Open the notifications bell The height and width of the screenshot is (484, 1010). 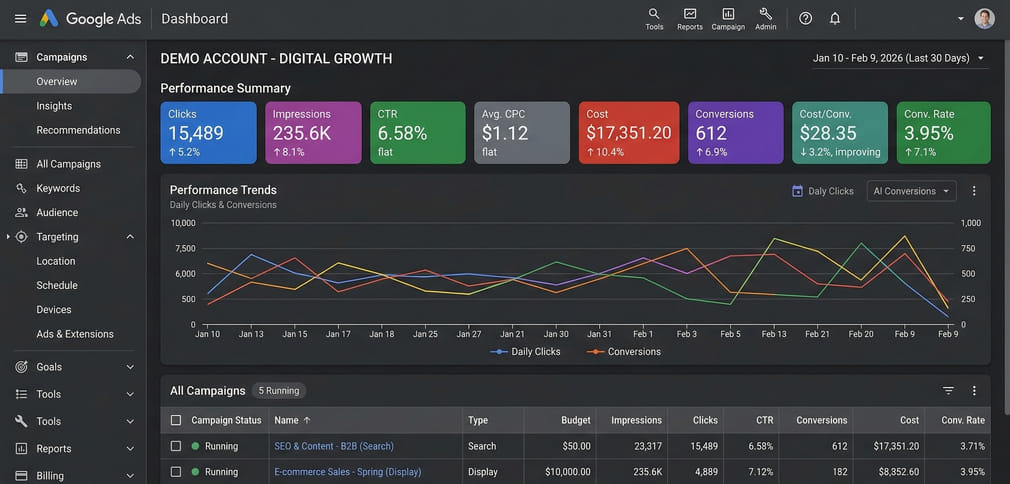click(835, 19)
